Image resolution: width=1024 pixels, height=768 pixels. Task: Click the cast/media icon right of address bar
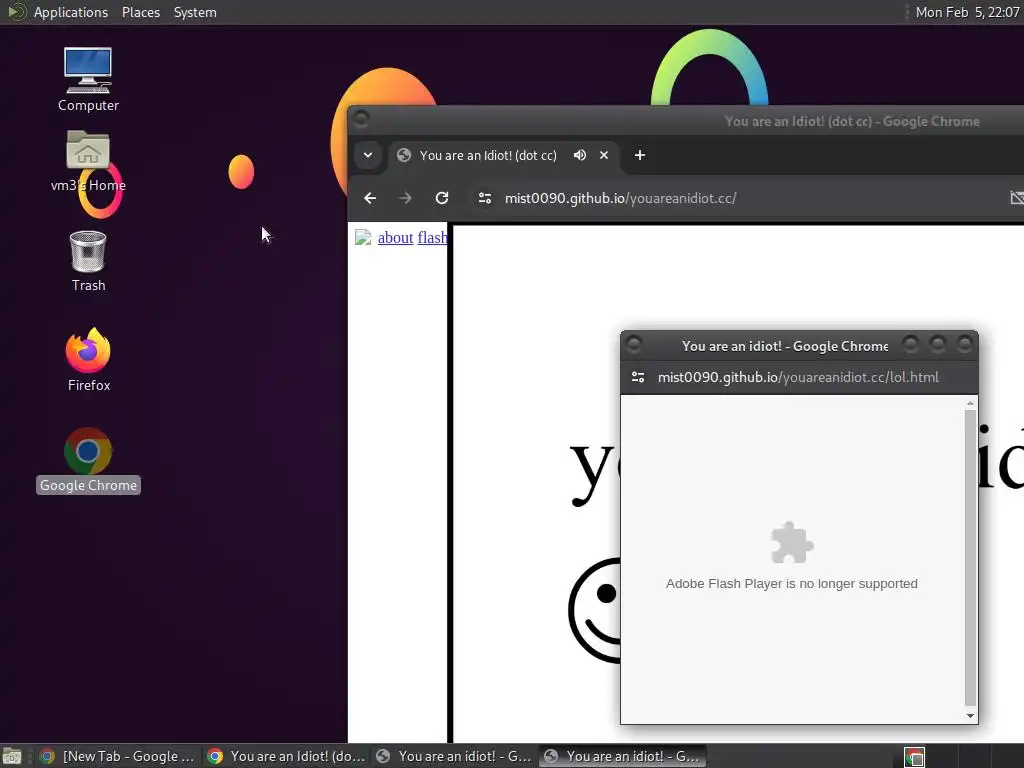1017,198
